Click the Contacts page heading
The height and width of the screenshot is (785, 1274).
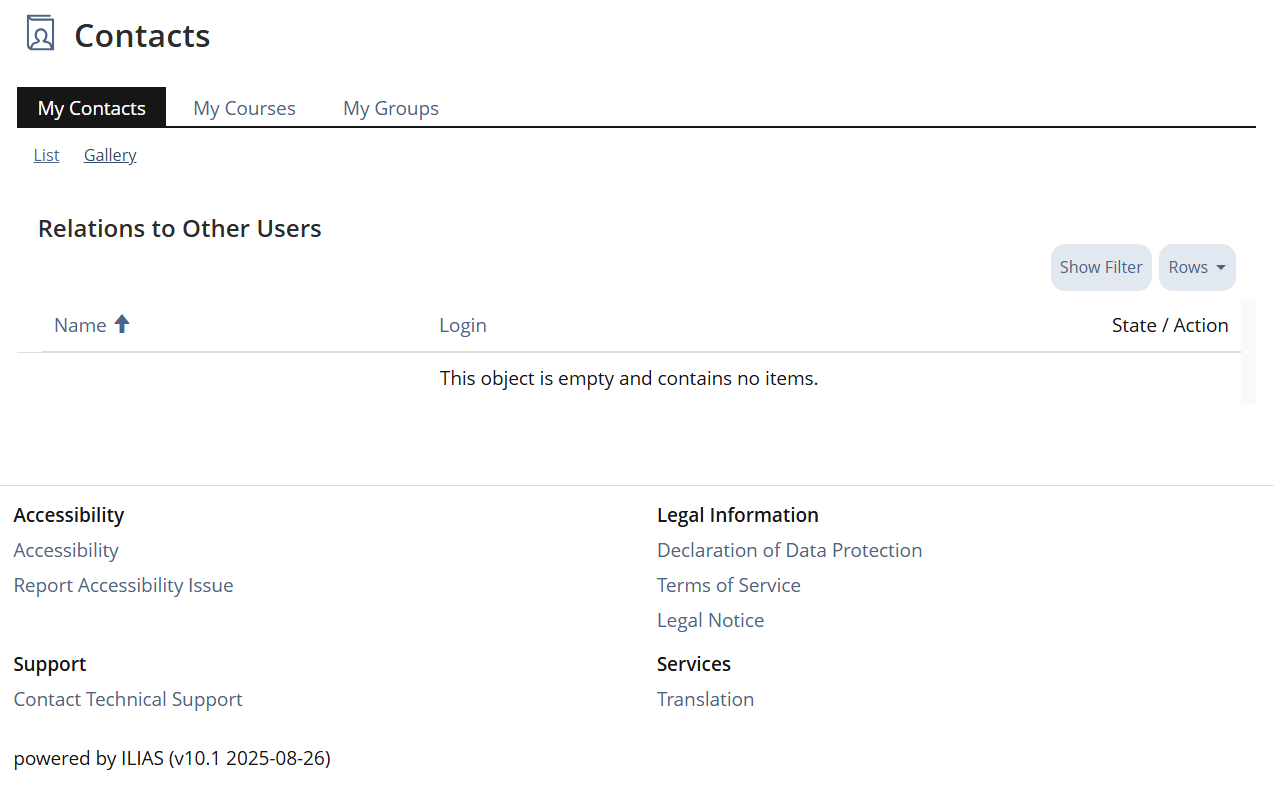[142, 36]
